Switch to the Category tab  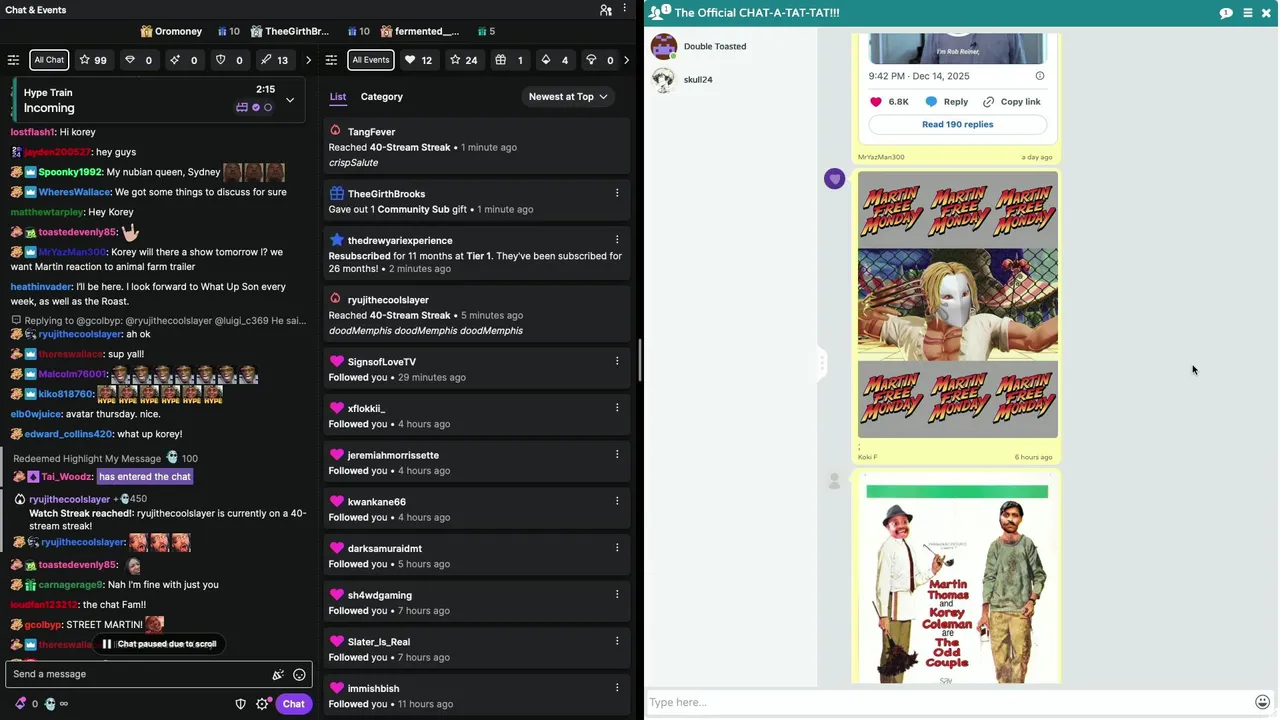pyautogui.click(x=381, y=97)
